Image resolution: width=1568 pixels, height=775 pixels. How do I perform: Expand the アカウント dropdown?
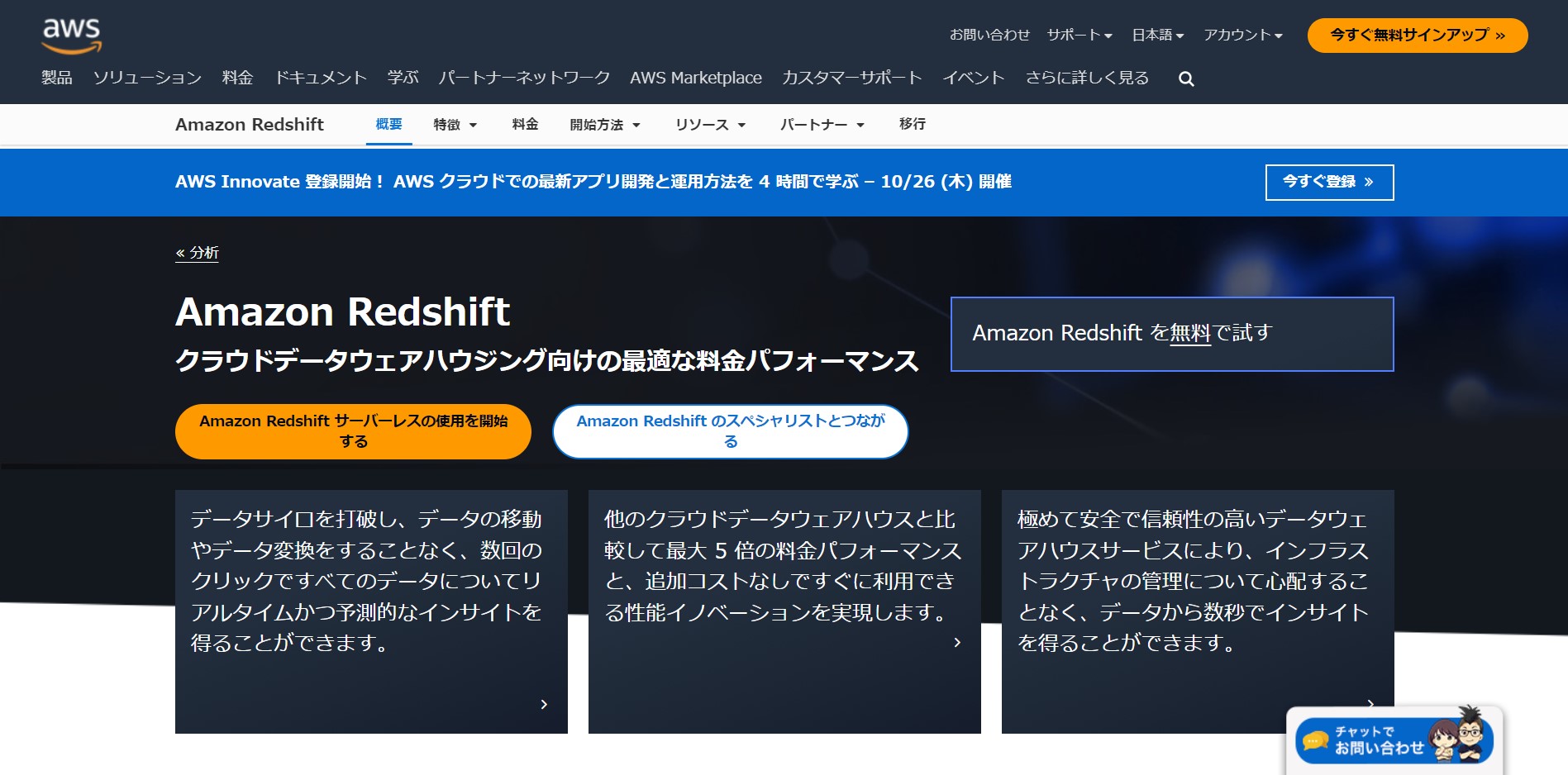tap(1243, 35)
